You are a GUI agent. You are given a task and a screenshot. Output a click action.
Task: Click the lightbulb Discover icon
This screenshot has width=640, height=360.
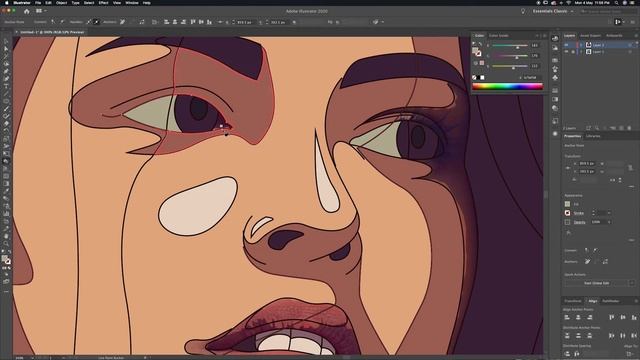click(523, 11)
